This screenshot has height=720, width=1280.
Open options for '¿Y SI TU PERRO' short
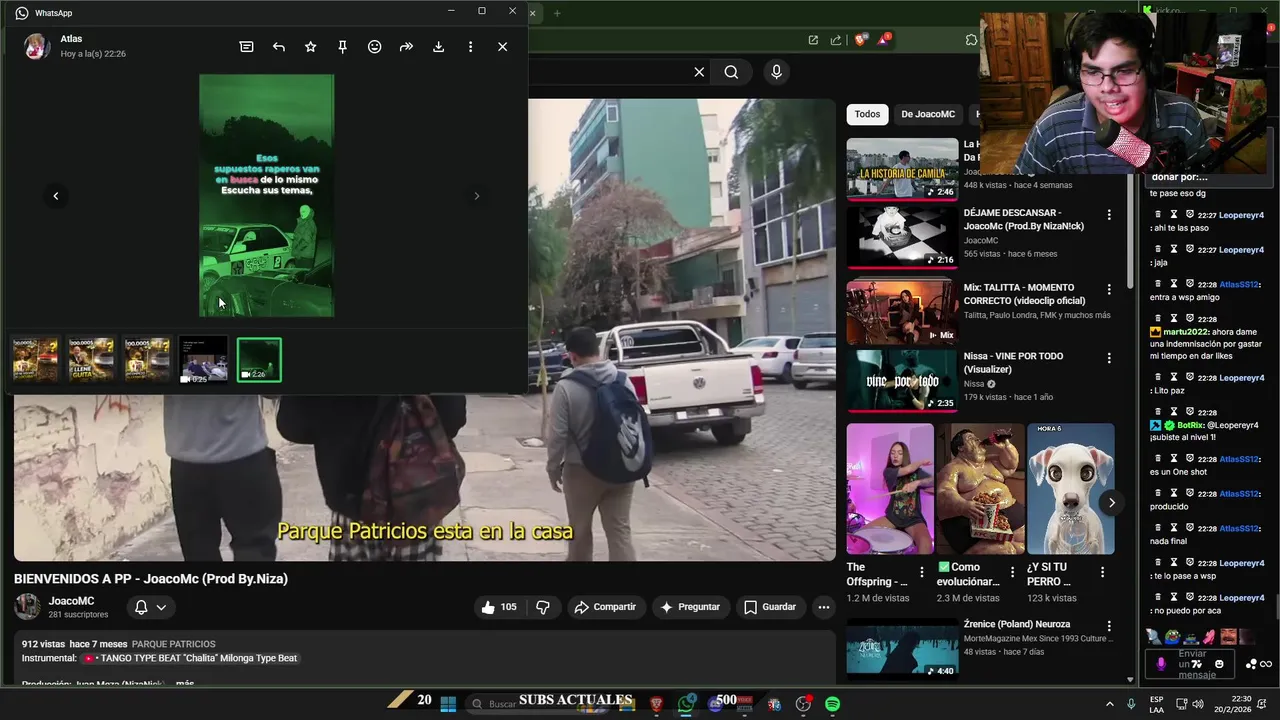point(1102,572)
